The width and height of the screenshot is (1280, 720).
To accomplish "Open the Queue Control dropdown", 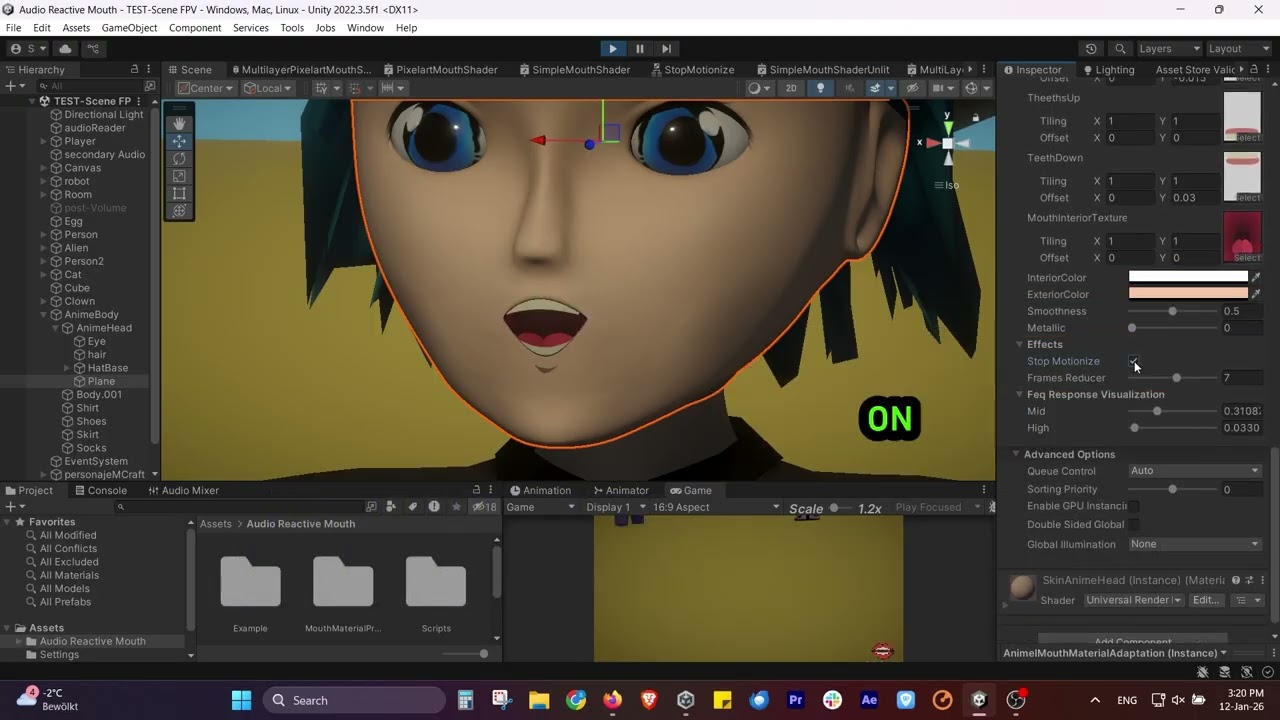I will coord(1195,471).
